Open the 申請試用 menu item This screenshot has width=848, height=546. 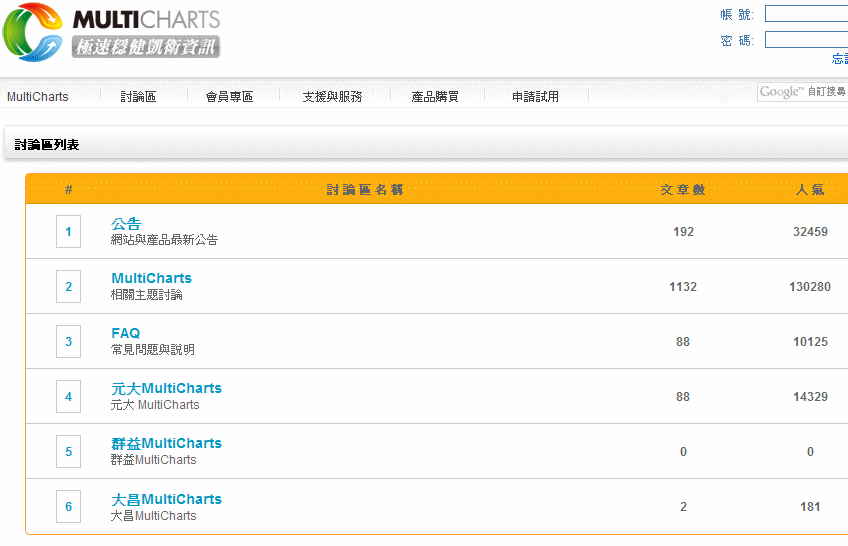click(535, 97)
